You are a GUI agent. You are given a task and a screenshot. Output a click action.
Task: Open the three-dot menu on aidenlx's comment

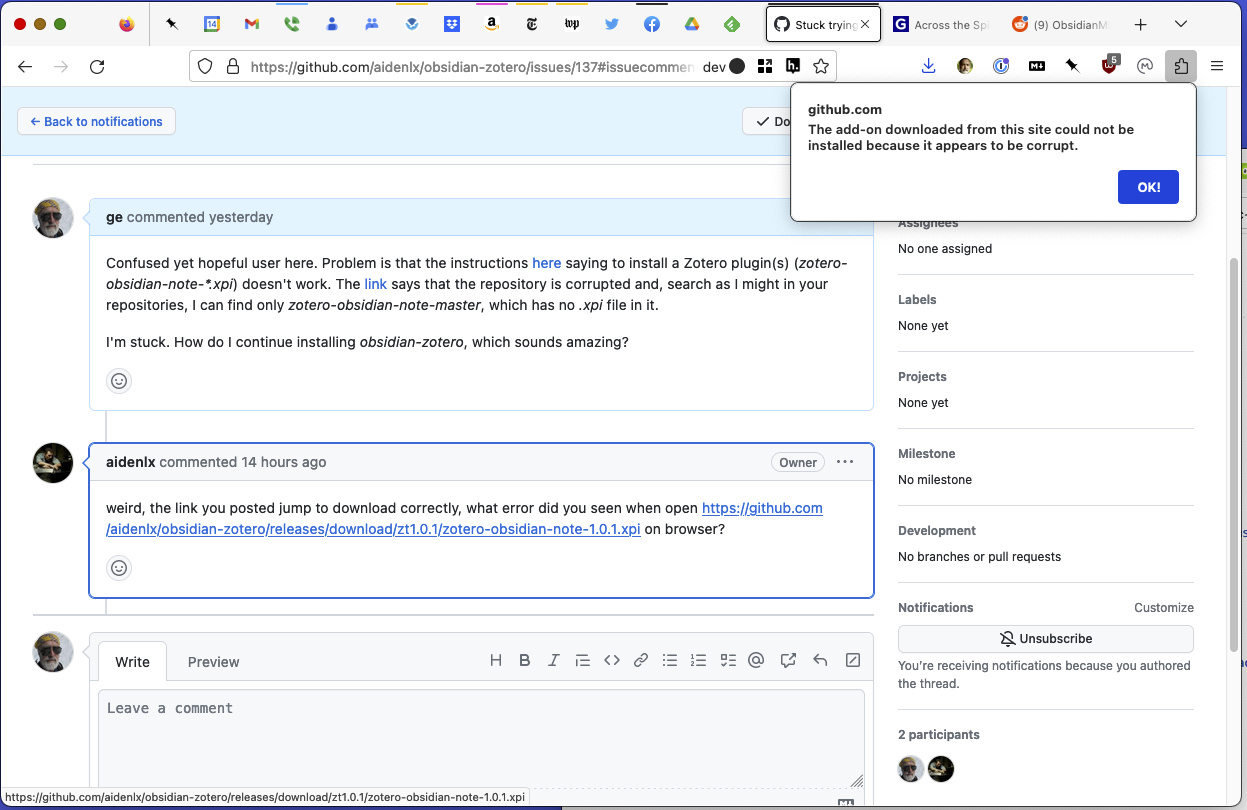click(845, 462)
